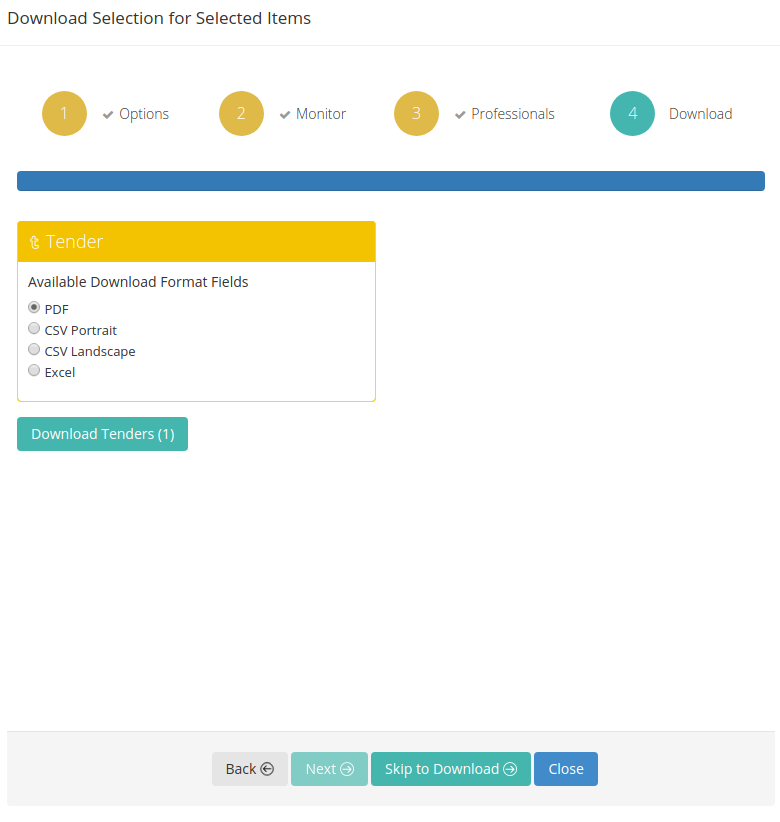Click the Options step label
The height and width of the screenshot is (822, 780).
pos(144,114)
